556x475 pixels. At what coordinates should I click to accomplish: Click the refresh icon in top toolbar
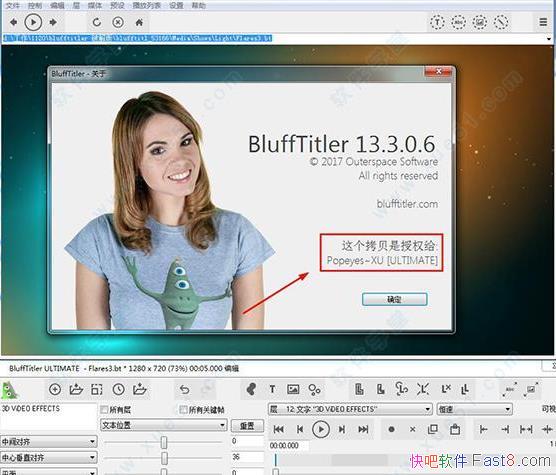point(96,22)
